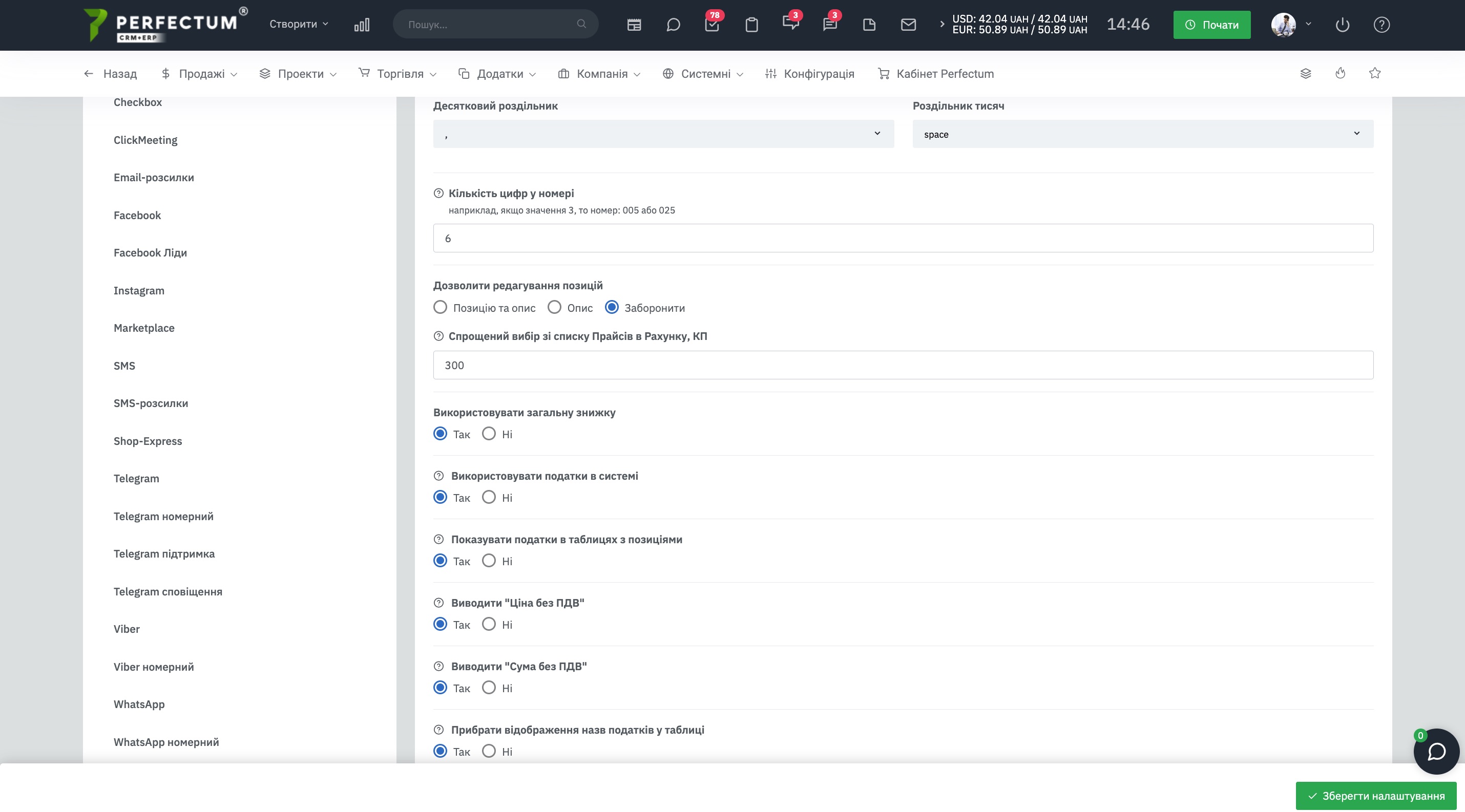Open the Продажі menu
The image size is (1465, 812).
[x=199, y=74]
